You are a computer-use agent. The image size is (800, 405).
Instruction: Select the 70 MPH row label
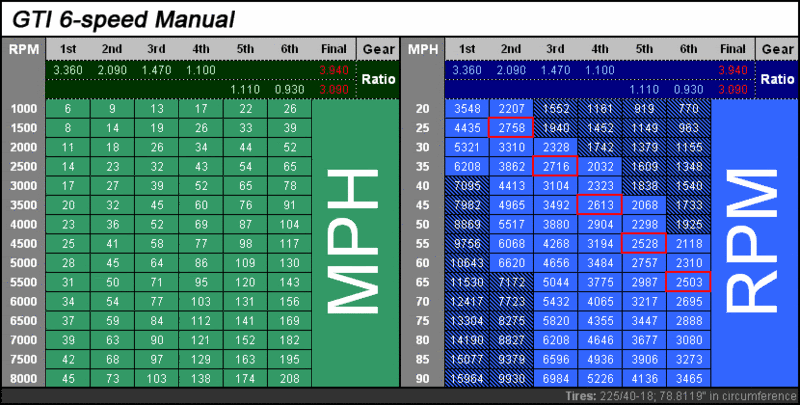pyautogui.click(x=422, y=301)
